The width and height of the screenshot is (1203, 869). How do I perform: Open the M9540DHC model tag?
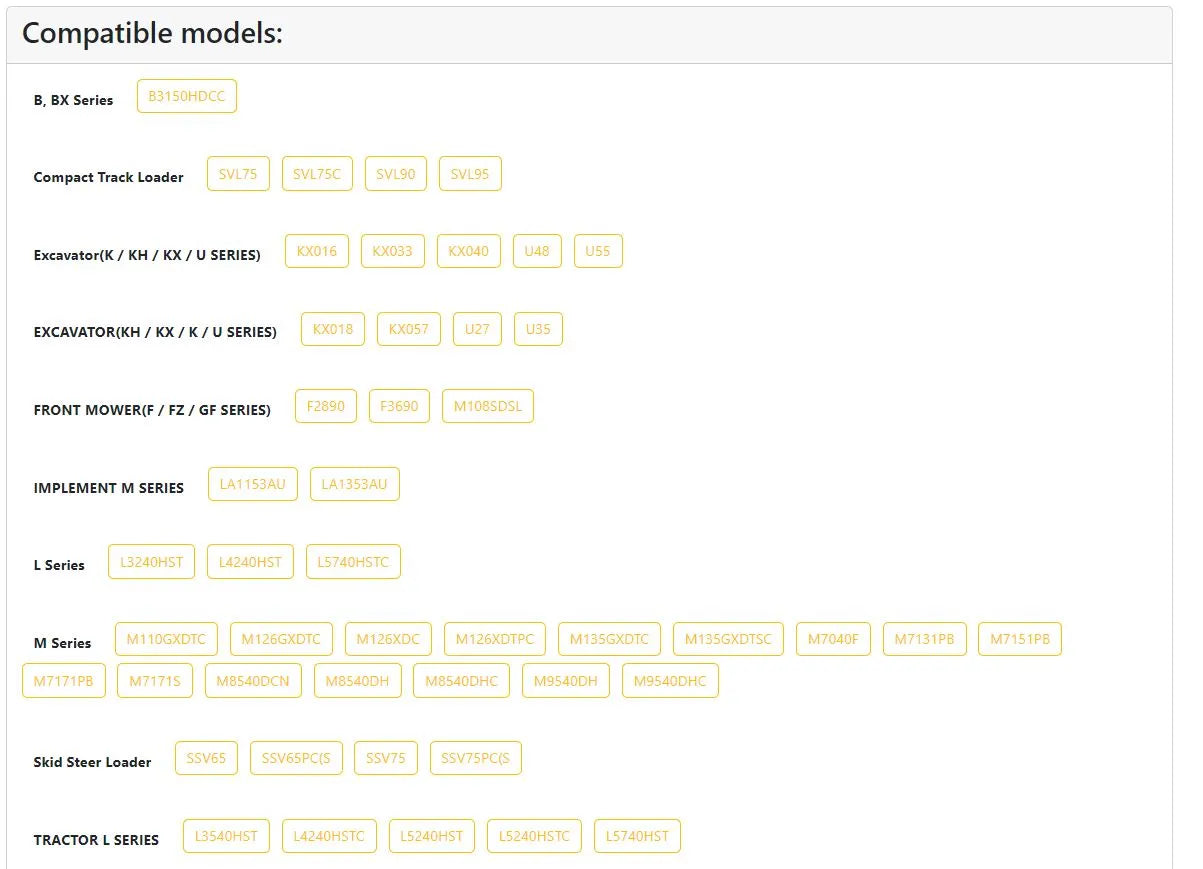(670, 681)
